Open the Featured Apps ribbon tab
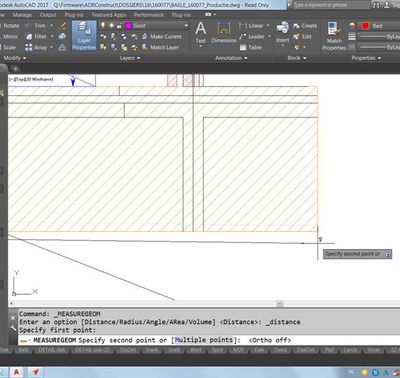 pos(109,15)
